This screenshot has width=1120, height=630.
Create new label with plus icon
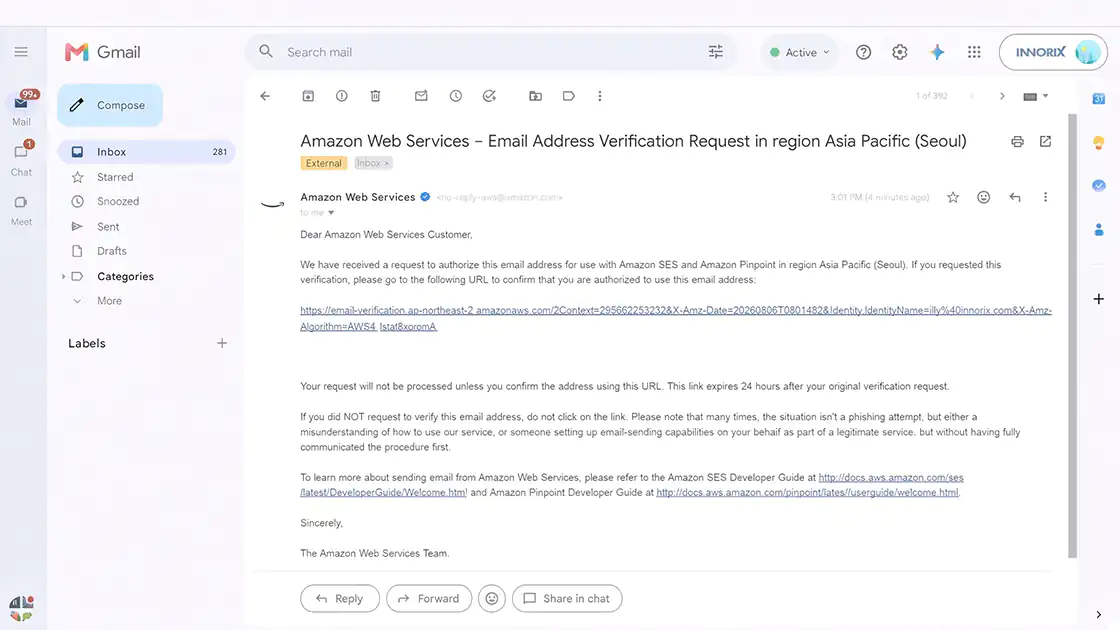[221, 343]
